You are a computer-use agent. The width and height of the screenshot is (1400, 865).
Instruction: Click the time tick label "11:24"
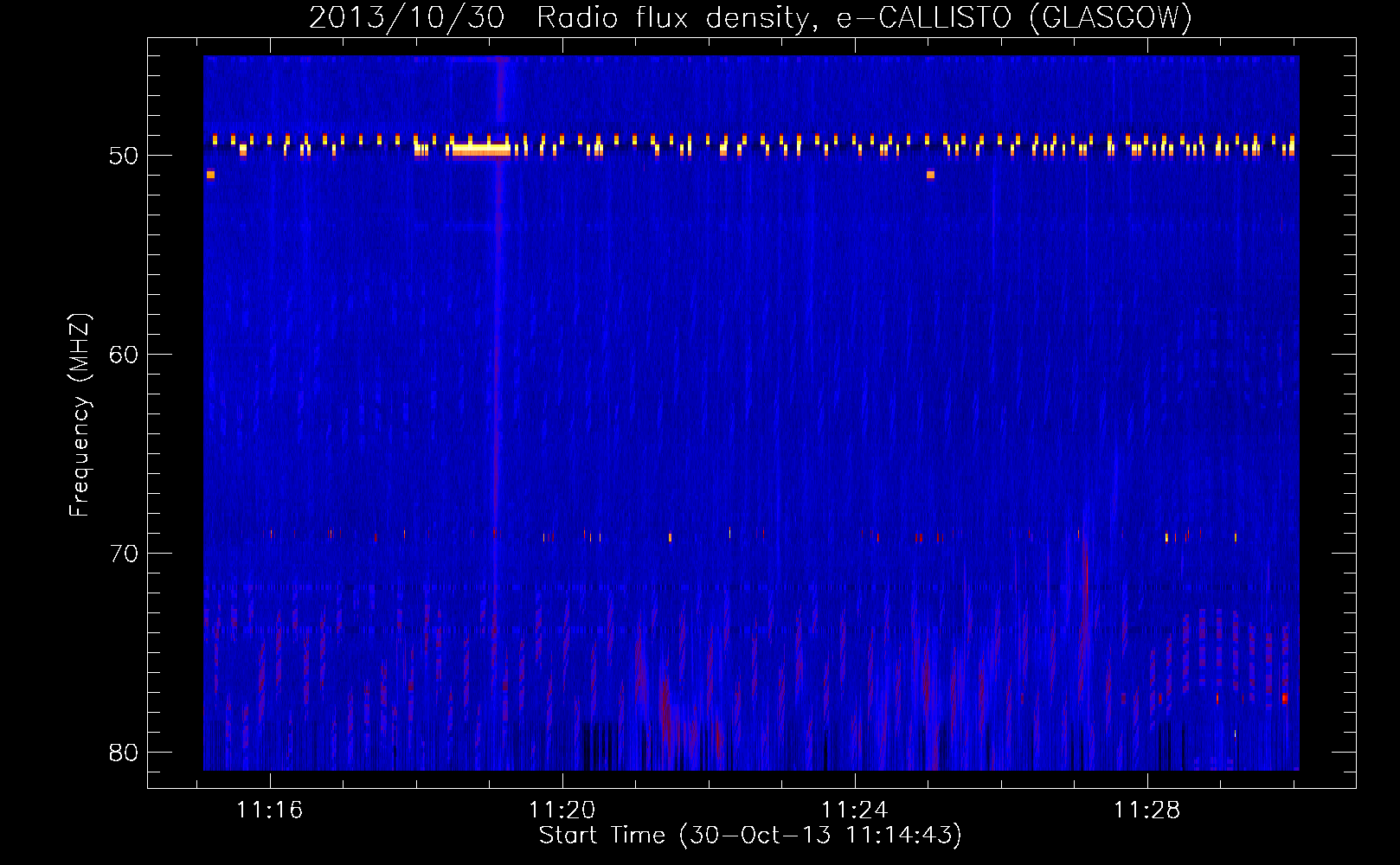click(855, 811)
